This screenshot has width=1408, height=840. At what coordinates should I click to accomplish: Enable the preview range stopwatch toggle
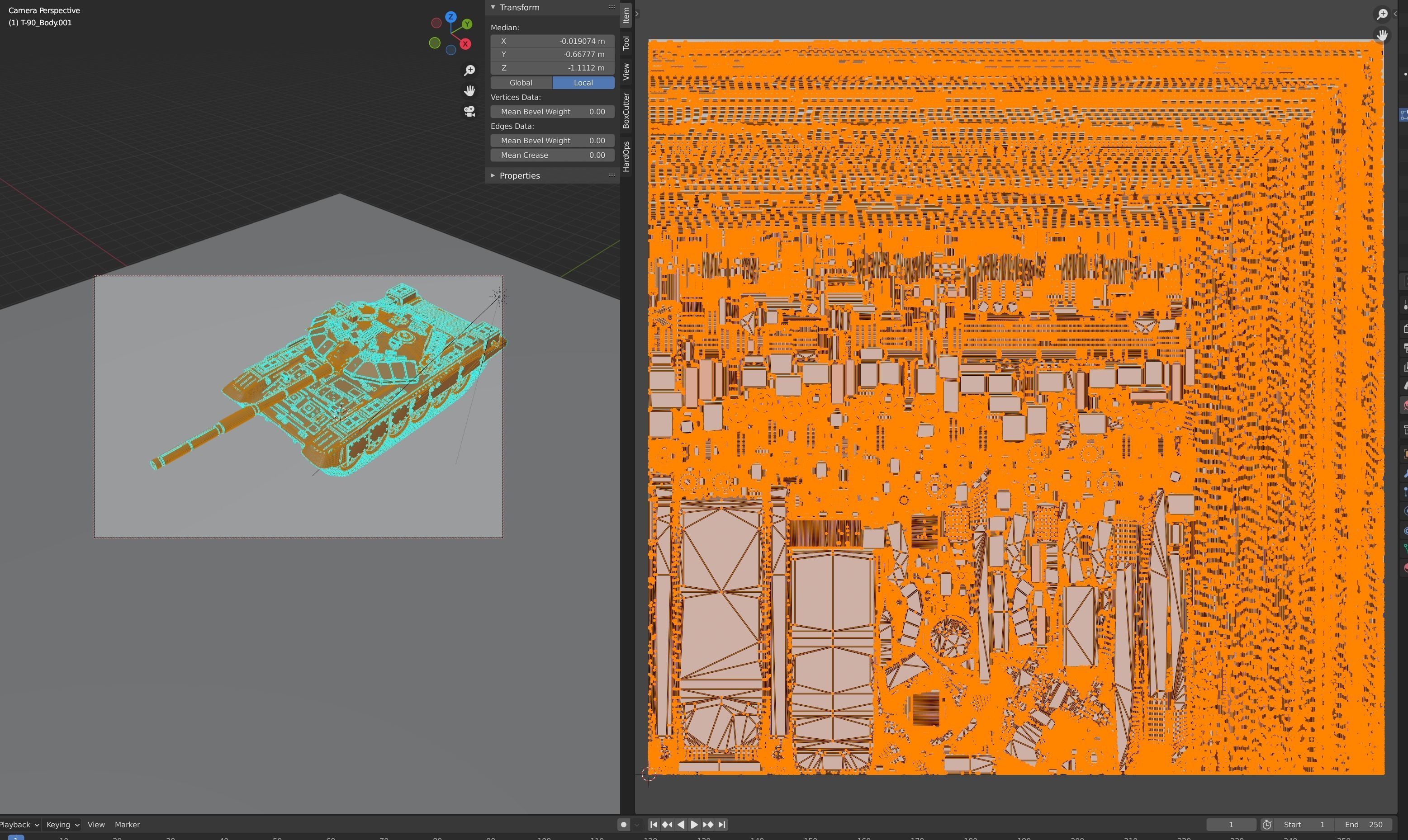point(1267,825)
